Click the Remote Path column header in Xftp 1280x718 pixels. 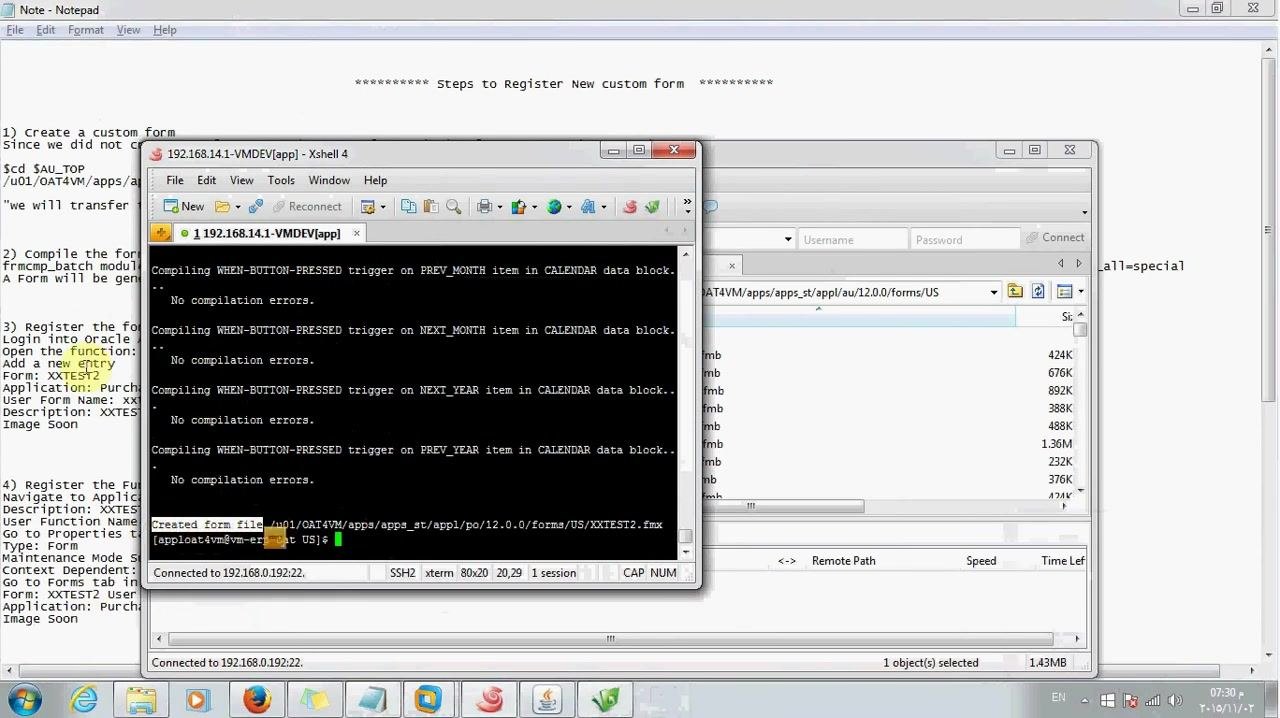coord(843,561)
